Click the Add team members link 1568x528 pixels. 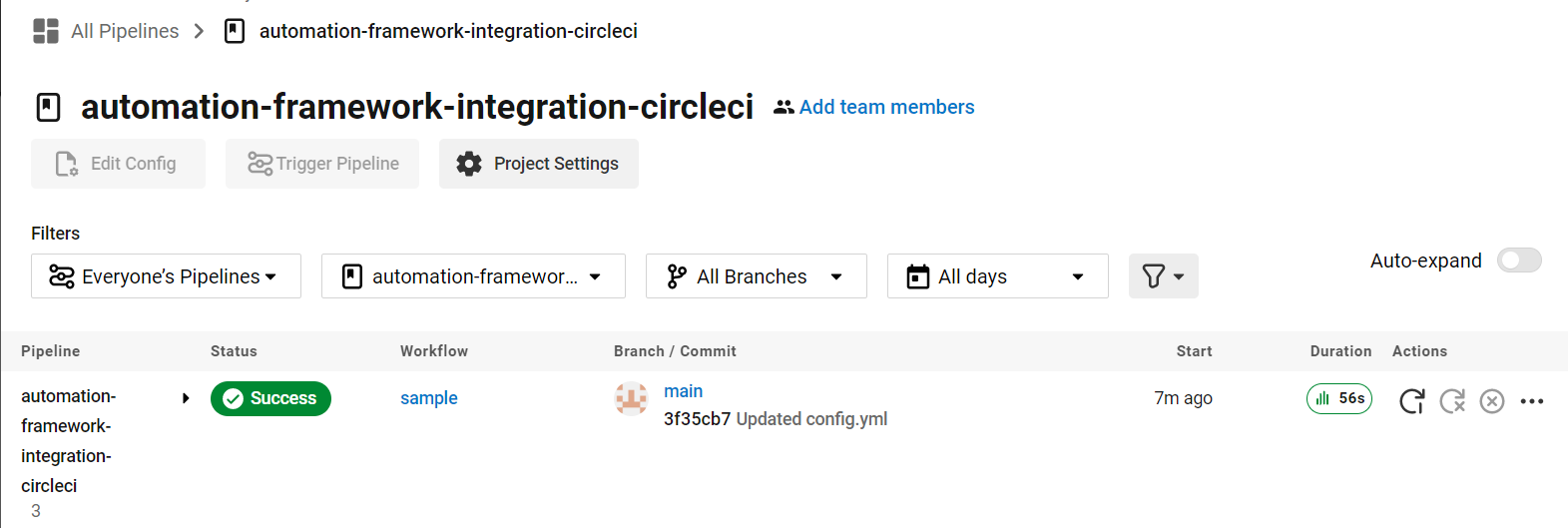tap(886, 107)
